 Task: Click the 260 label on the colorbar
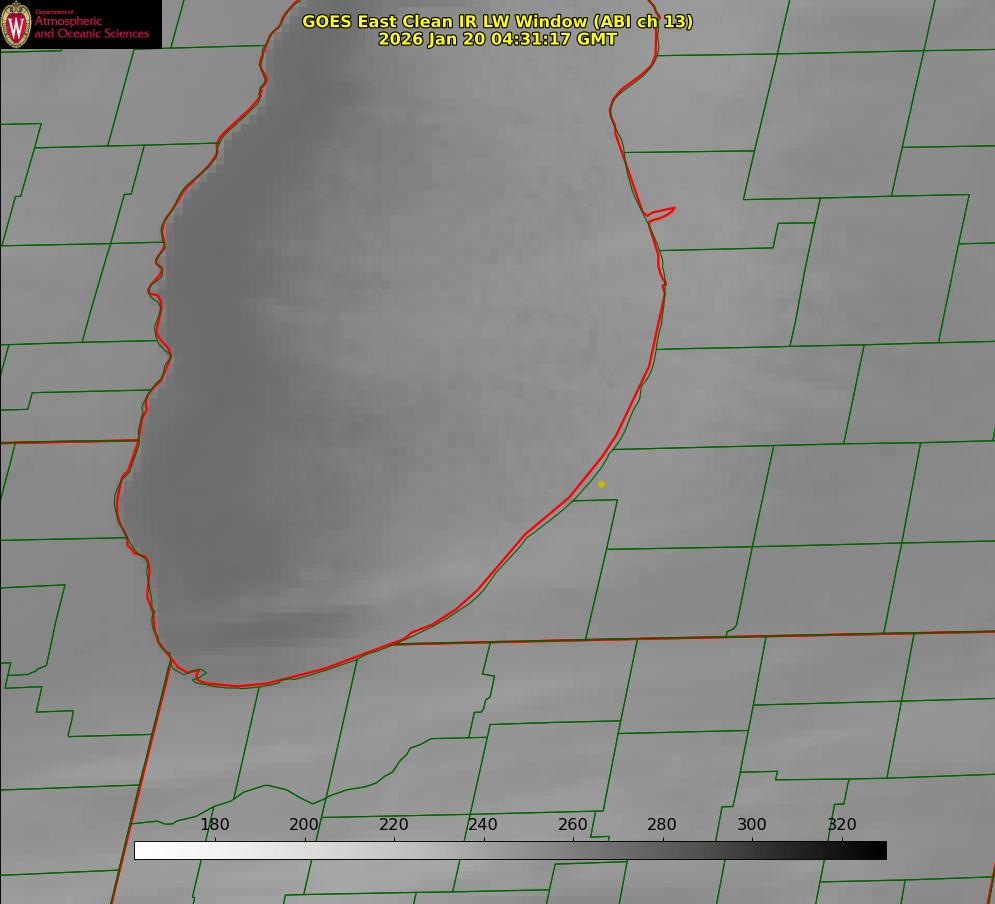point(573,825)
